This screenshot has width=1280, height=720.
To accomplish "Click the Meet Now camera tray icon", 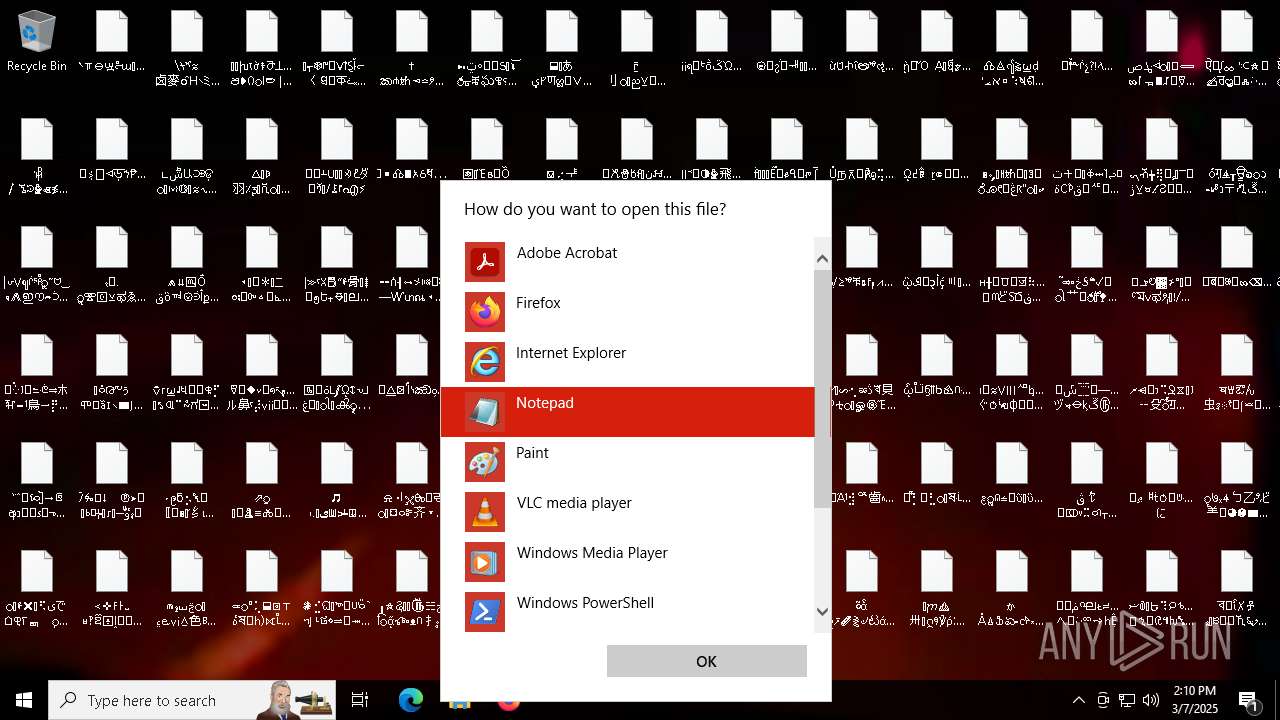I will coord(1103,700).
